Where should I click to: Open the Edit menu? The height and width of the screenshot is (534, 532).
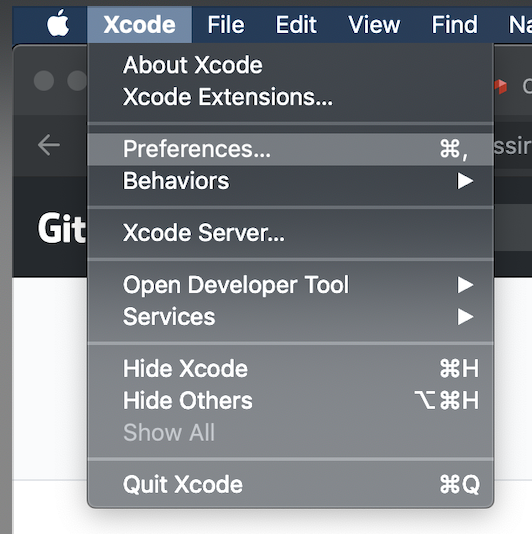pos(296,25)
